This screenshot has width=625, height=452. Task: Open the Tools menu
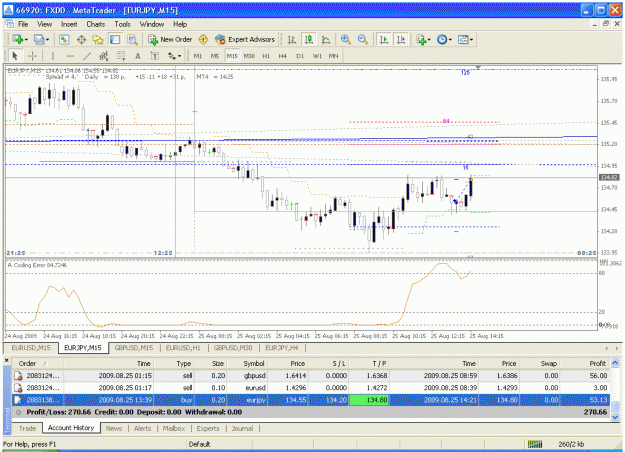122,24
